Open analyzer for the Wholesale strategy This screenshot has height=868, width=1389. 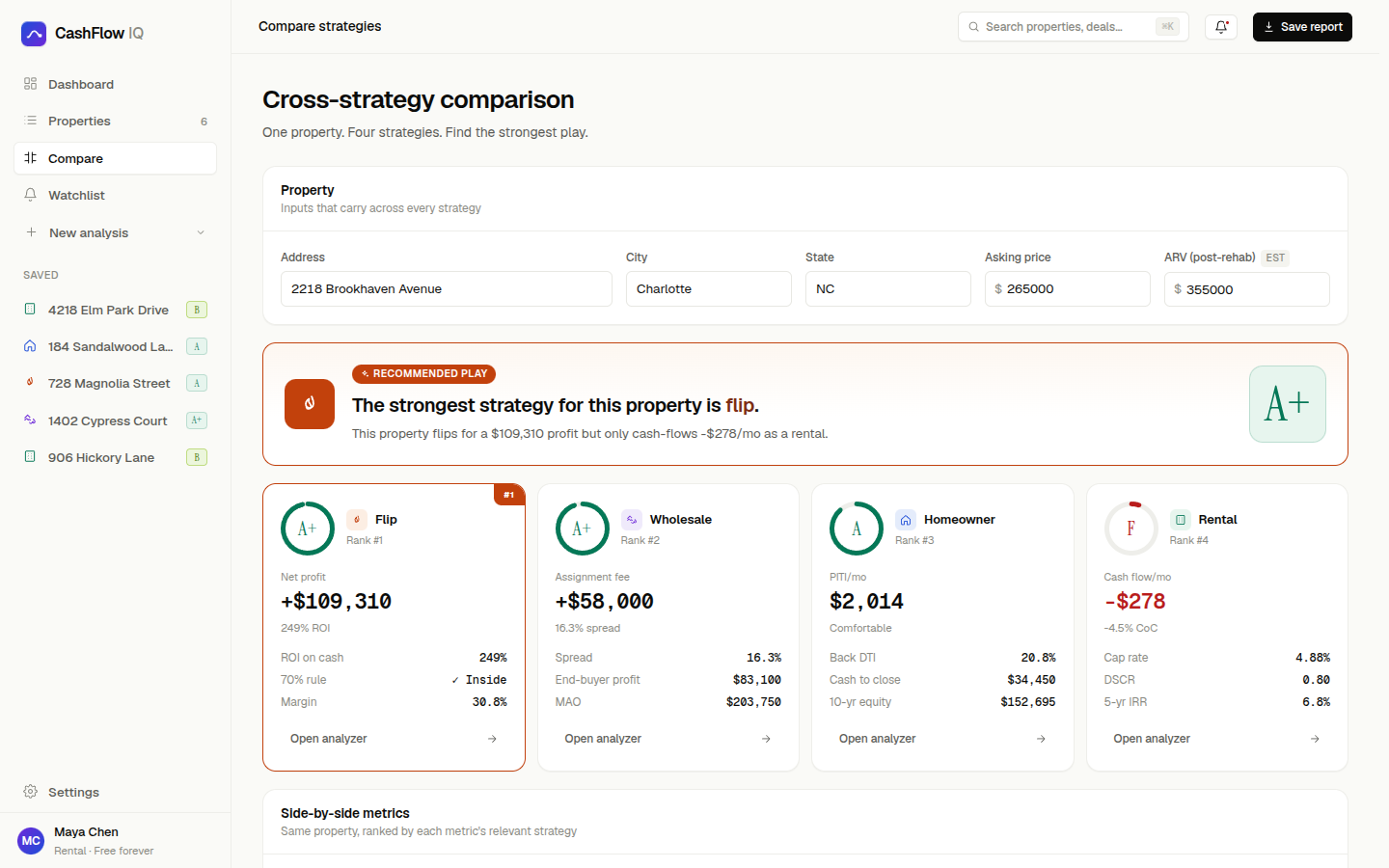(x=668, y=739)
